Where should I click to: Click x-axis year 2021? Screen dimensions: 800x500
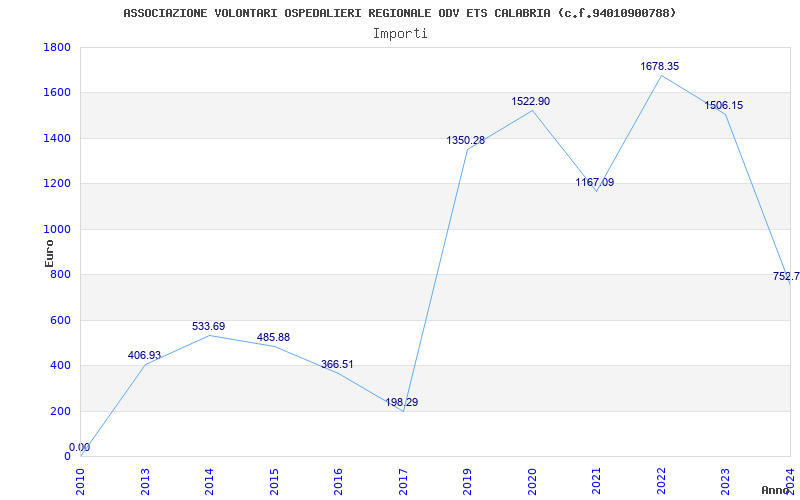(596, 481)
